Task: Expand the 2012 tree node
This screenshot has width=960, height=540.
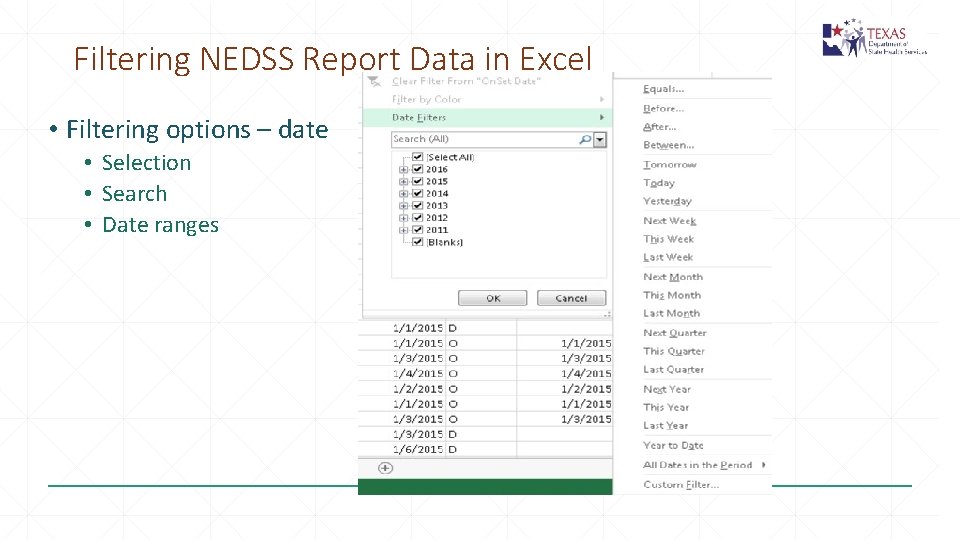Action: click(x=403, y=218)
